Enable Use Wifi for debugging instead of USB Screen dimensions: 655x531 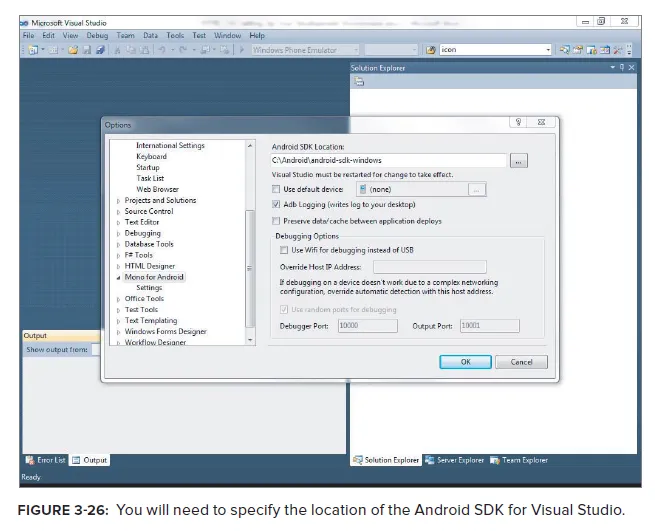point(284,250)
